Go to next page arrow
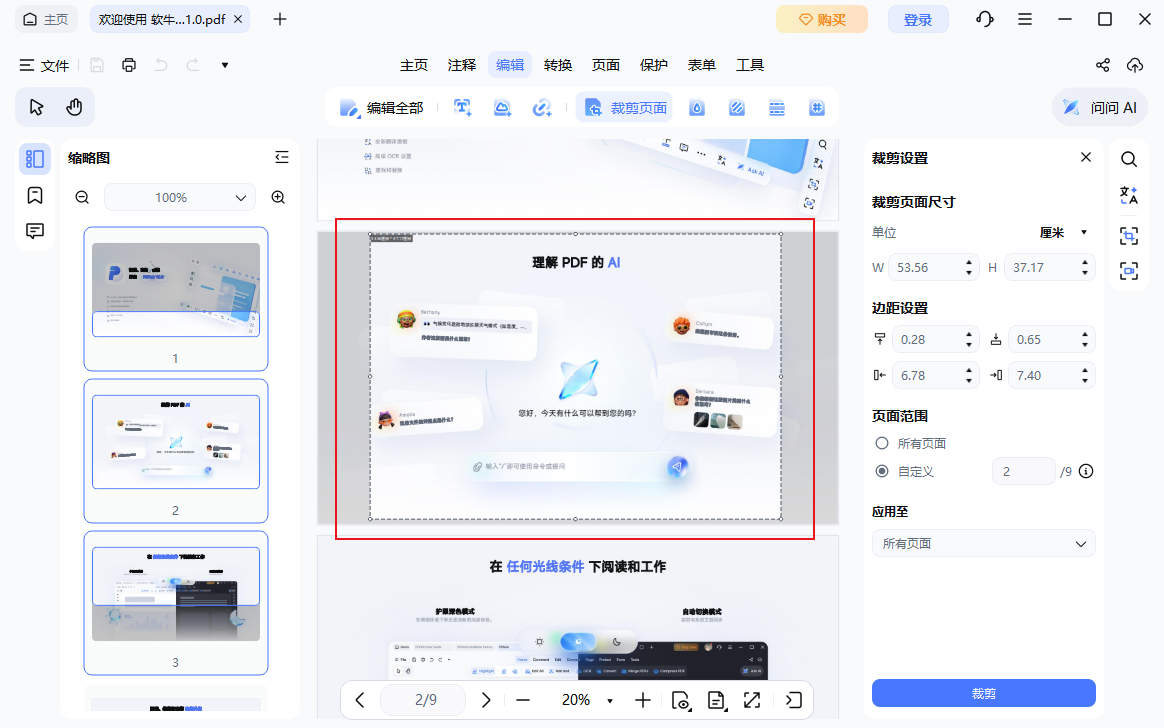Screen dimensions: 1164x728 tap(486, 700)
